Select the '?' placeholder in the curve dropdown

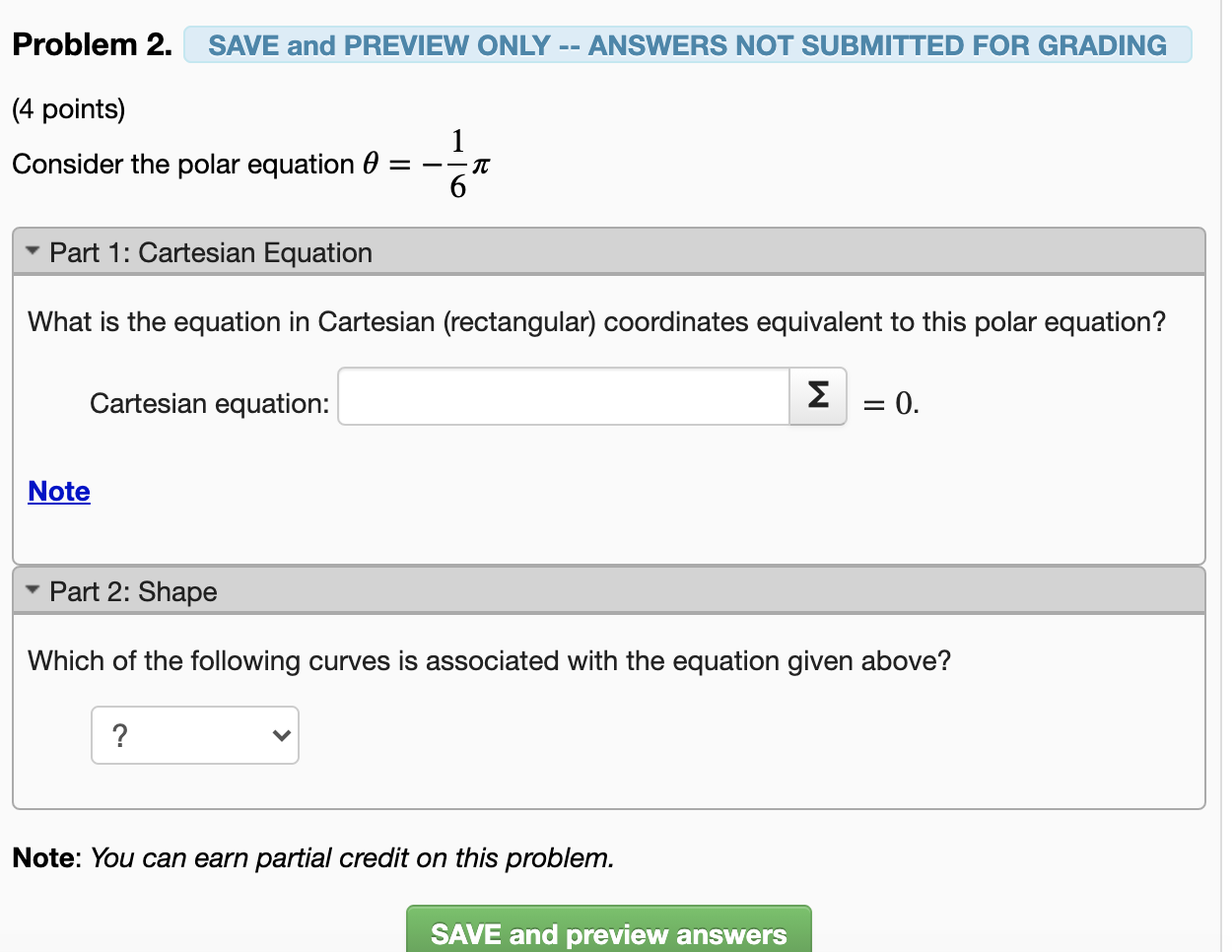[x=118, y=734]
